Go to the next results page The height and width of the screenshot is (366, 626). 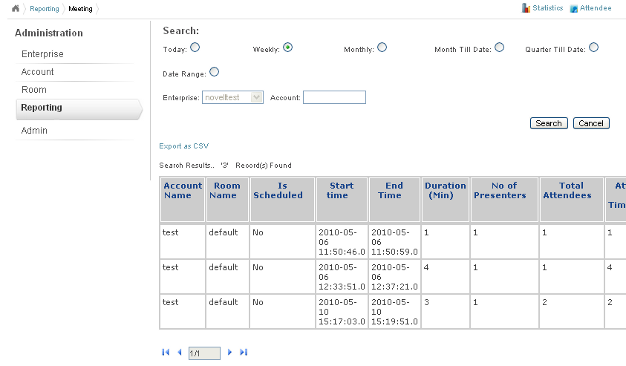(x=230, y=352)
